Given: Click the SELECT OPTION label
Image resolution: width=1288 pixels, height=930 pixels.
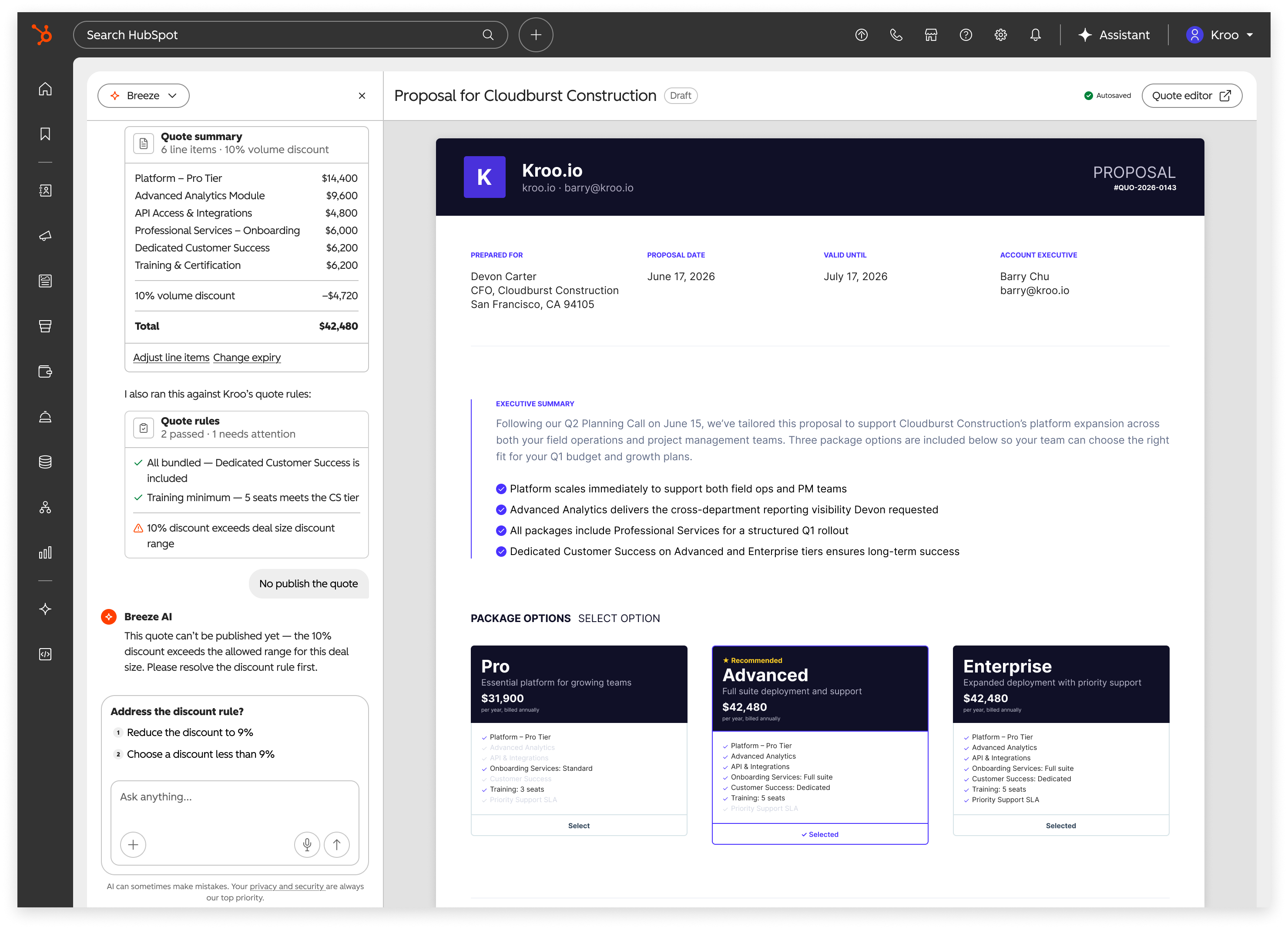Looking at the screenshot, I should coord(619,618).
